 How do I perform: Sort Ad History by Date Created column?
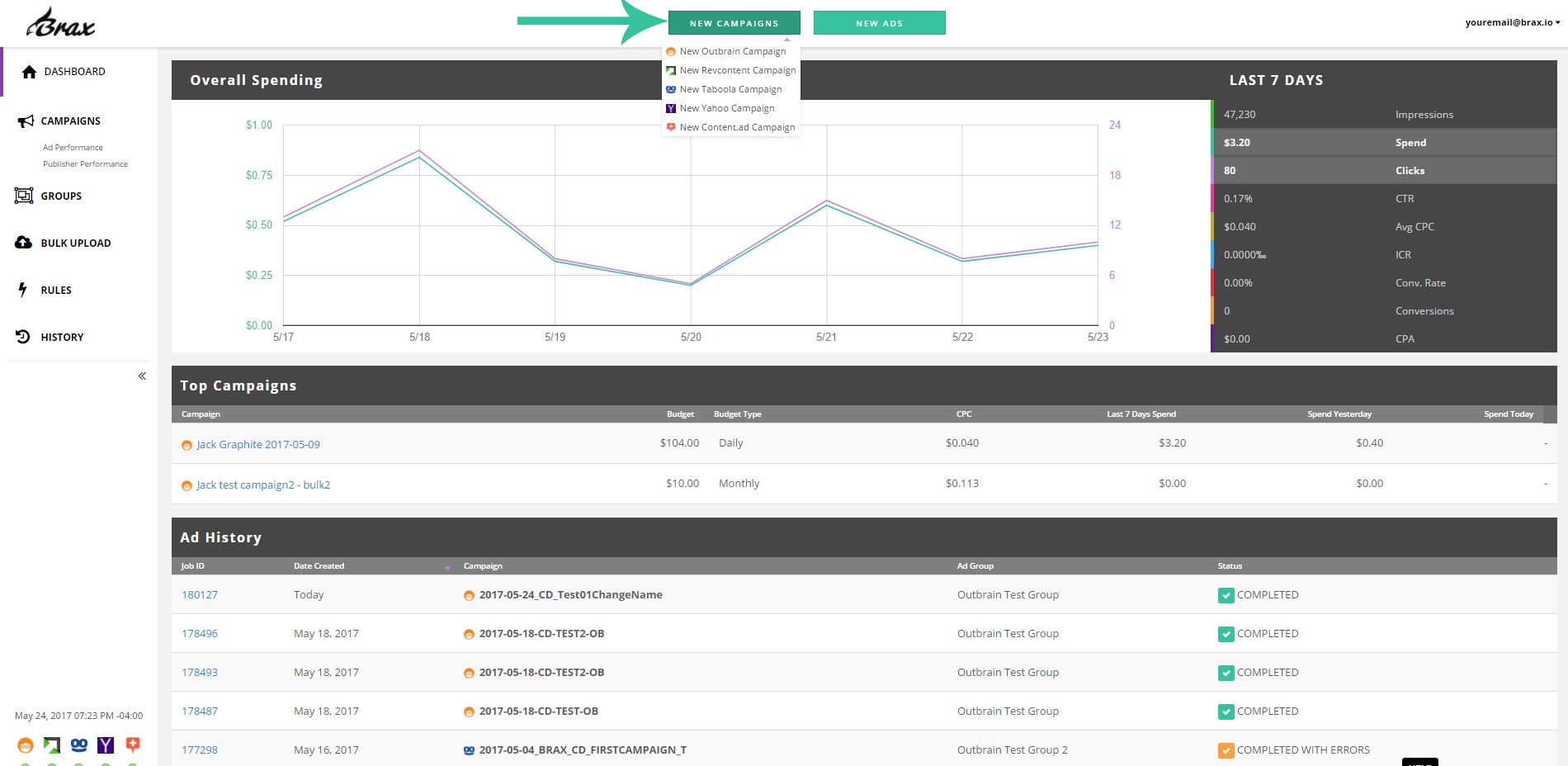coord(319,565)
